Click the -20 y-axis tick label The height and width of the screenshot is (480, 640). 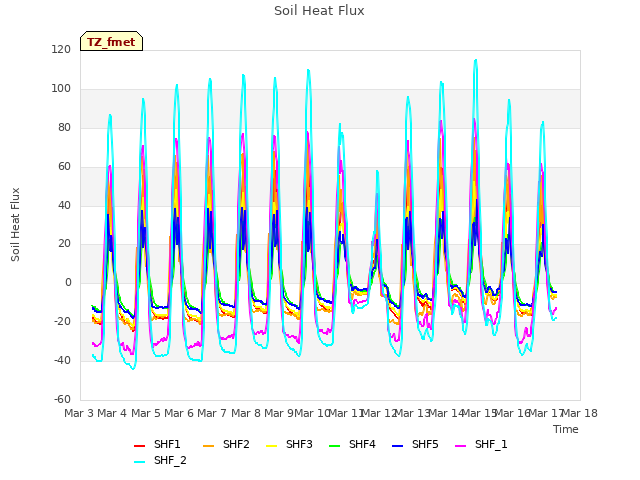[62, 322]
